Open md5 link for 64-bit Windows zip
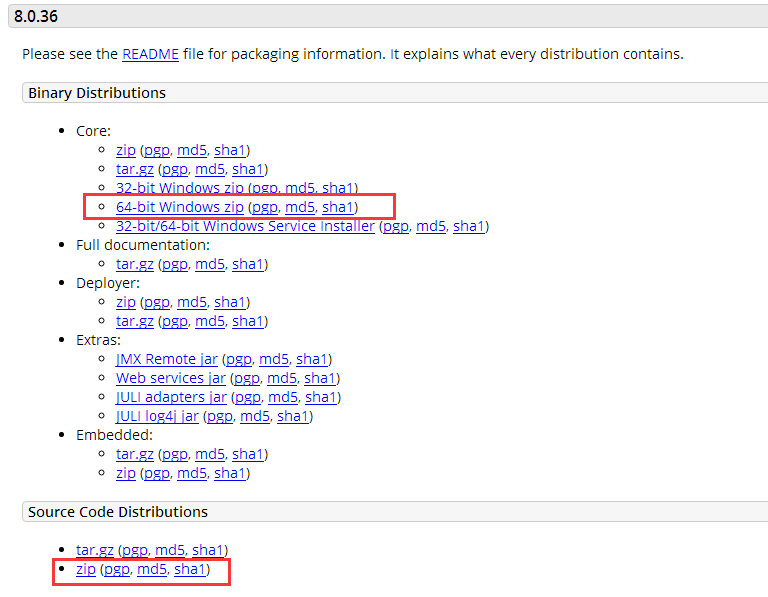 click(300, 207)
